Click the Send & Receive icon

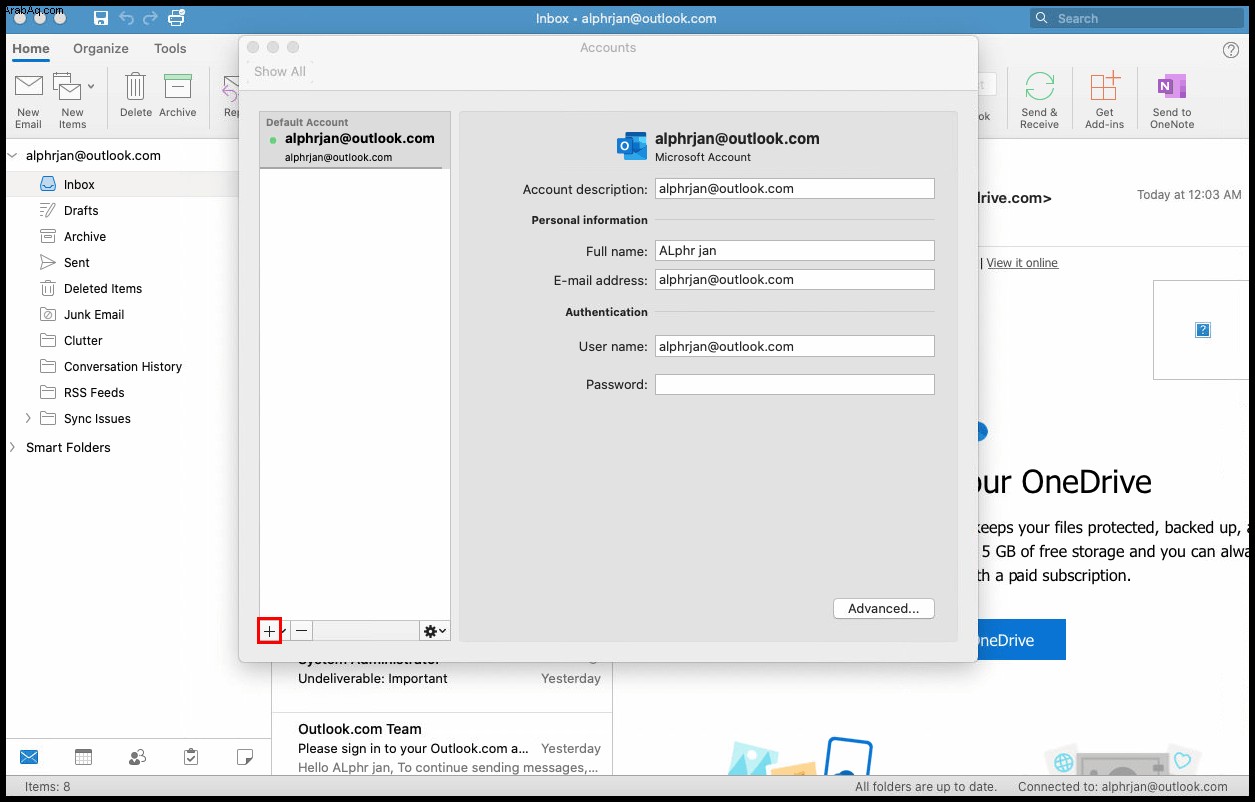click(1040, 87)
